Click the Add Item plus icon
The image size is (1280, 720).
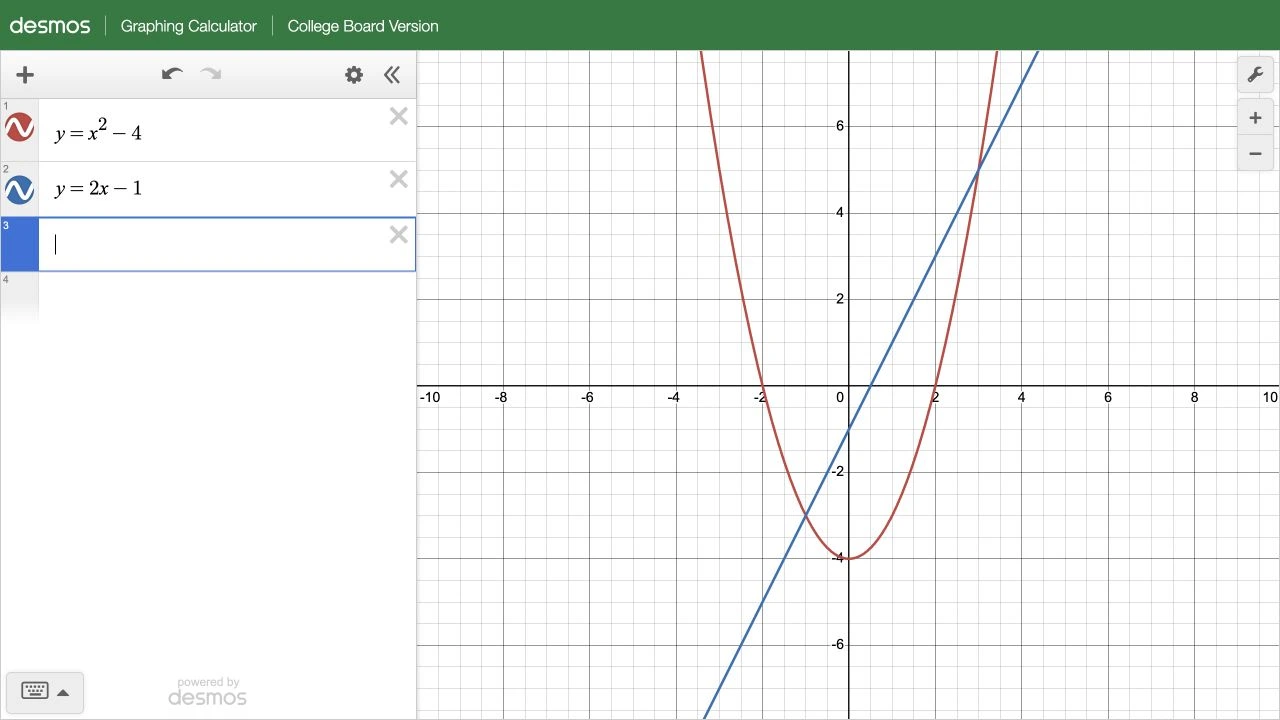click(25, 75)
